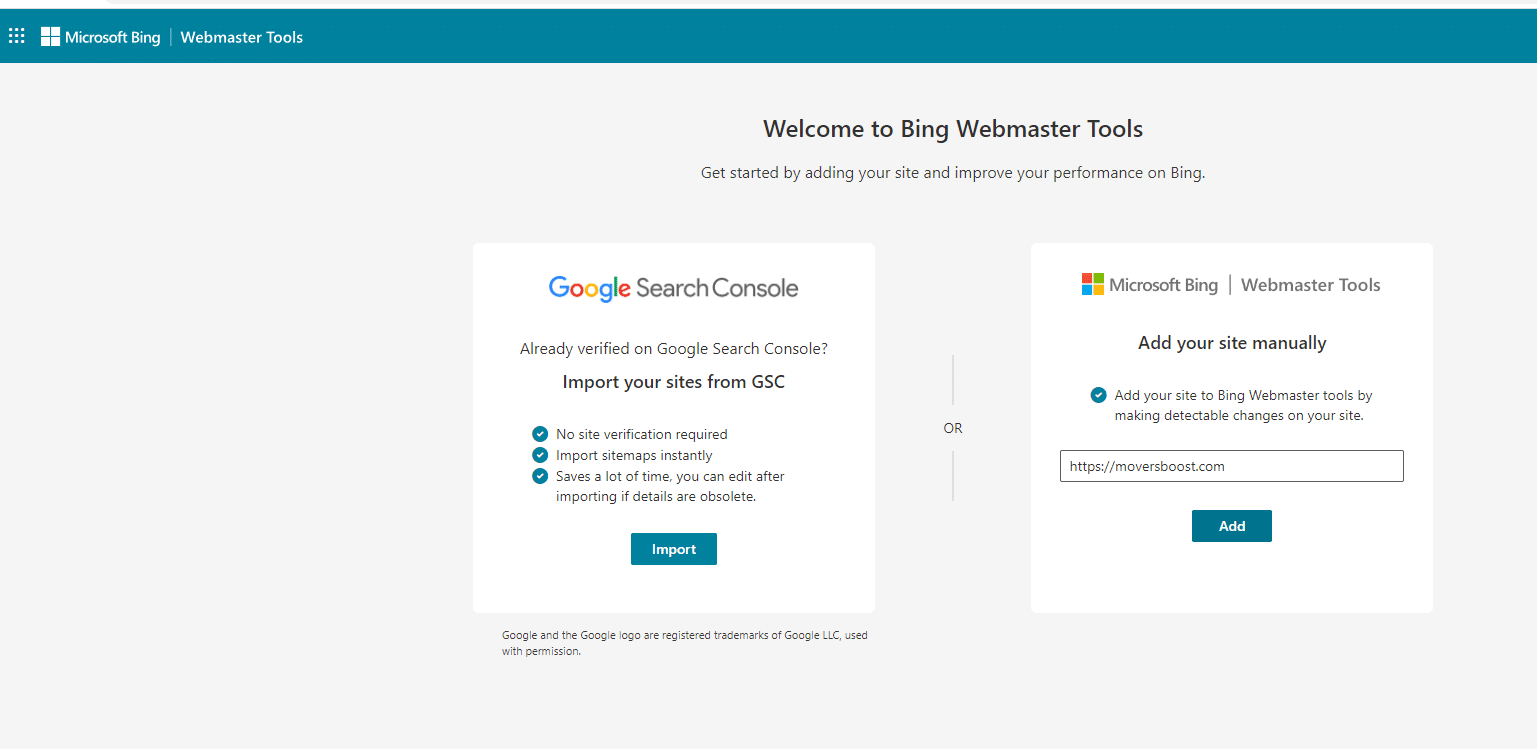This screenshot has height=749, width=1537.
Task: Click Webmaster Tools in the top header
Action: tap(241, 37)
